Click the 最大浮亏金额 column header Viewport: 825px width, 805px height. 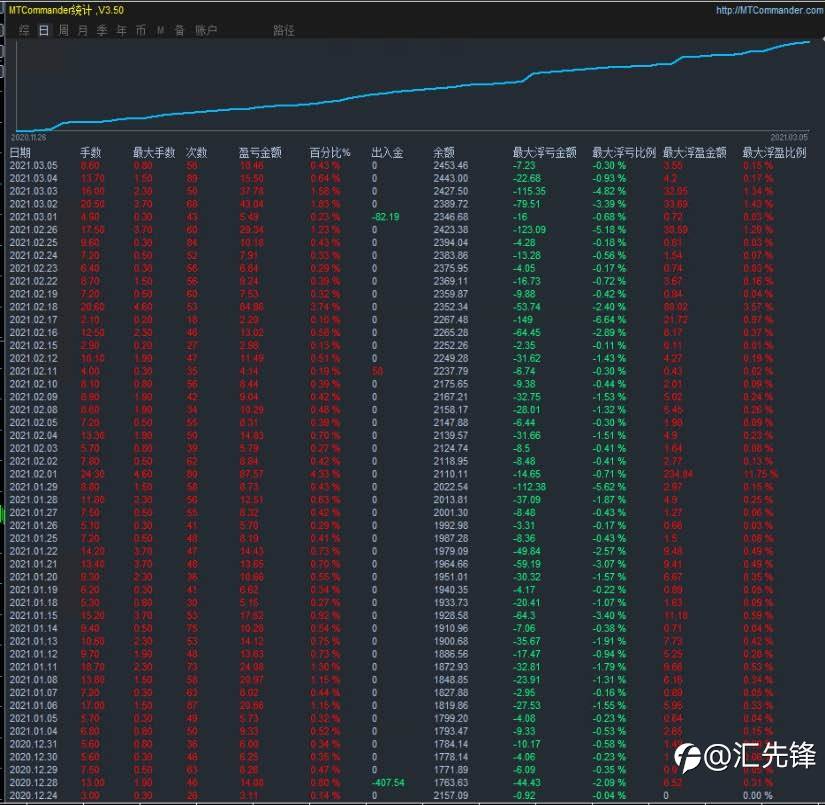pyautogui.click(x=545, y=153)
